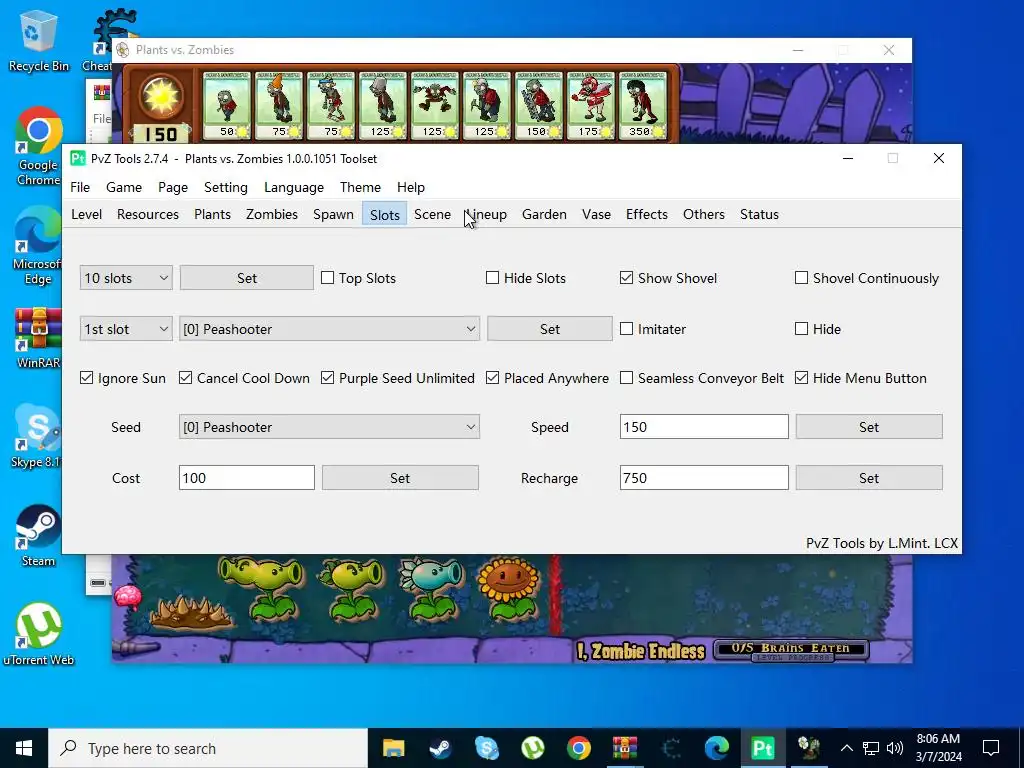The height and width of the screenshot is (768, 1024).
Task: Click Set next to slot plant dropdown
Action: pyautogui.click(x=550, y=328)
